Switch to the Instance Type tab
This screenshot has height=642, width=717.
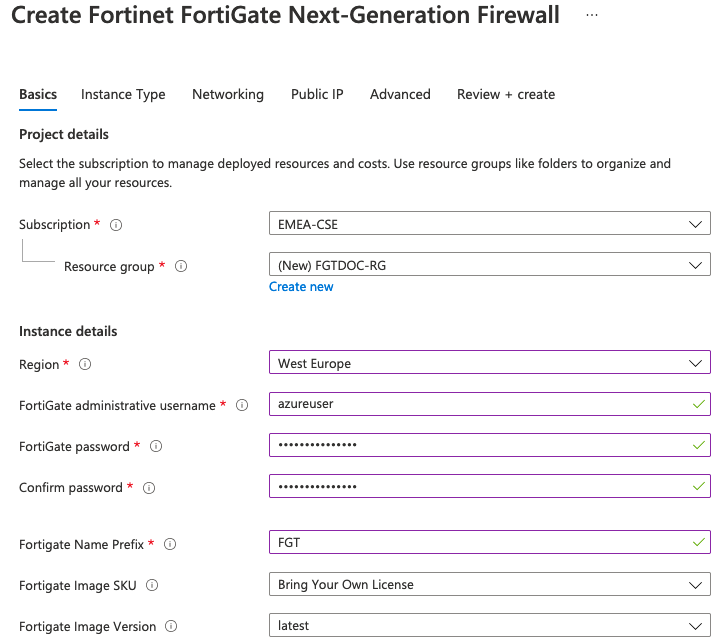(123, 94)
